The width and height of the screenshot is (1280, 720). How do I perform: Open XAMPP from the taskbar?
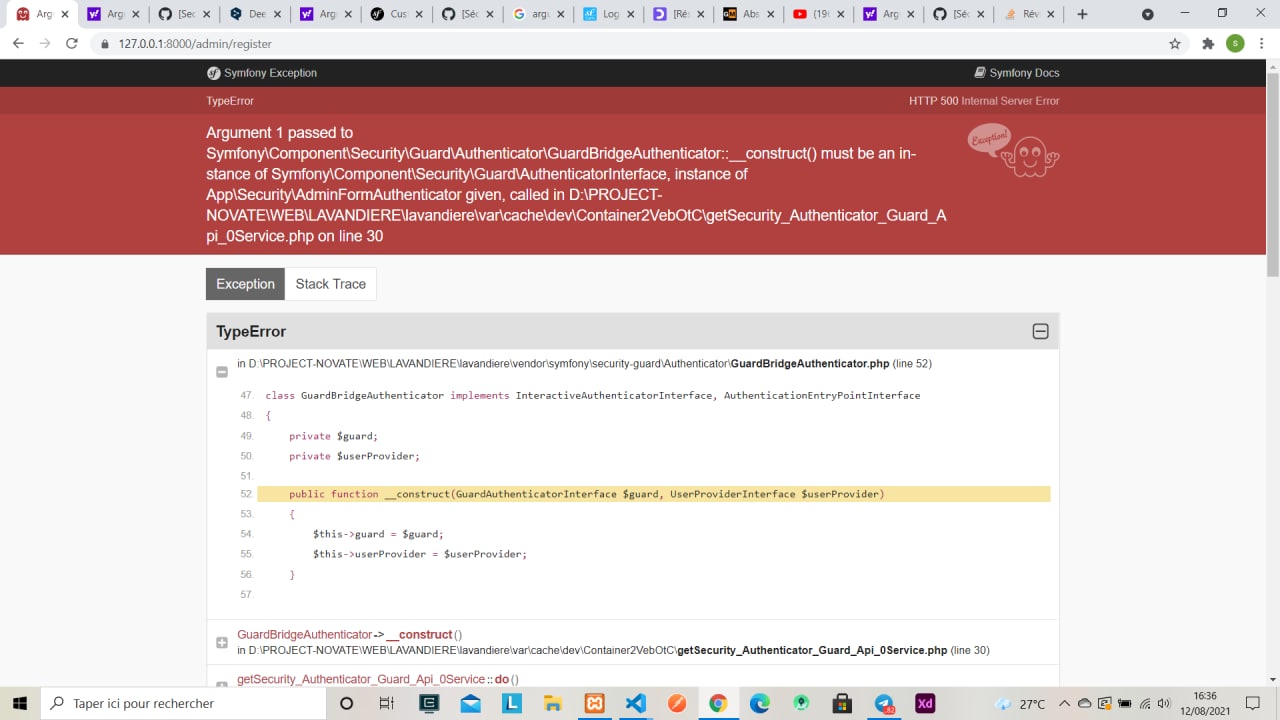594,703
